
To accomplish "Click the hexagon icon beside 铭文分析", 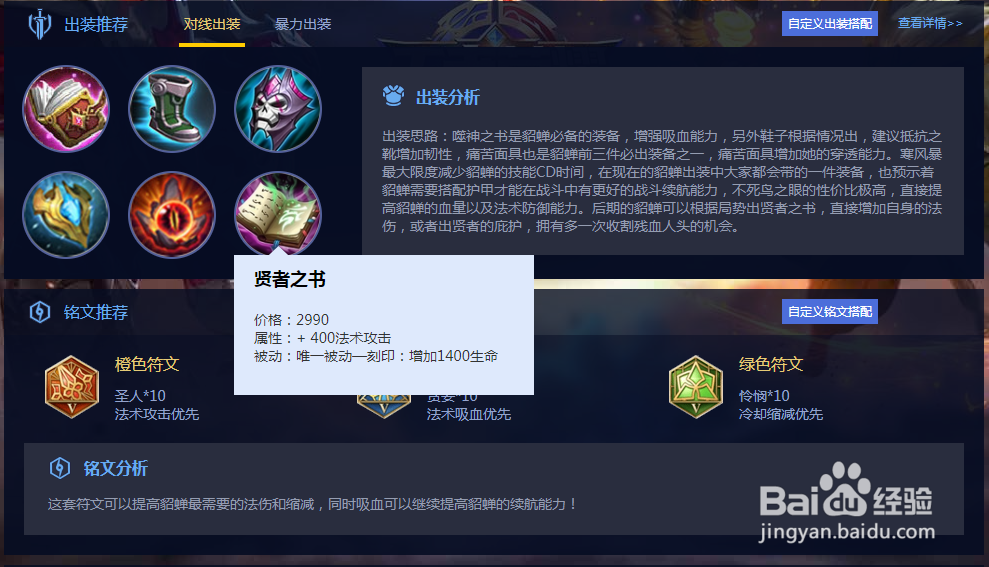I will tap(60, 468).
